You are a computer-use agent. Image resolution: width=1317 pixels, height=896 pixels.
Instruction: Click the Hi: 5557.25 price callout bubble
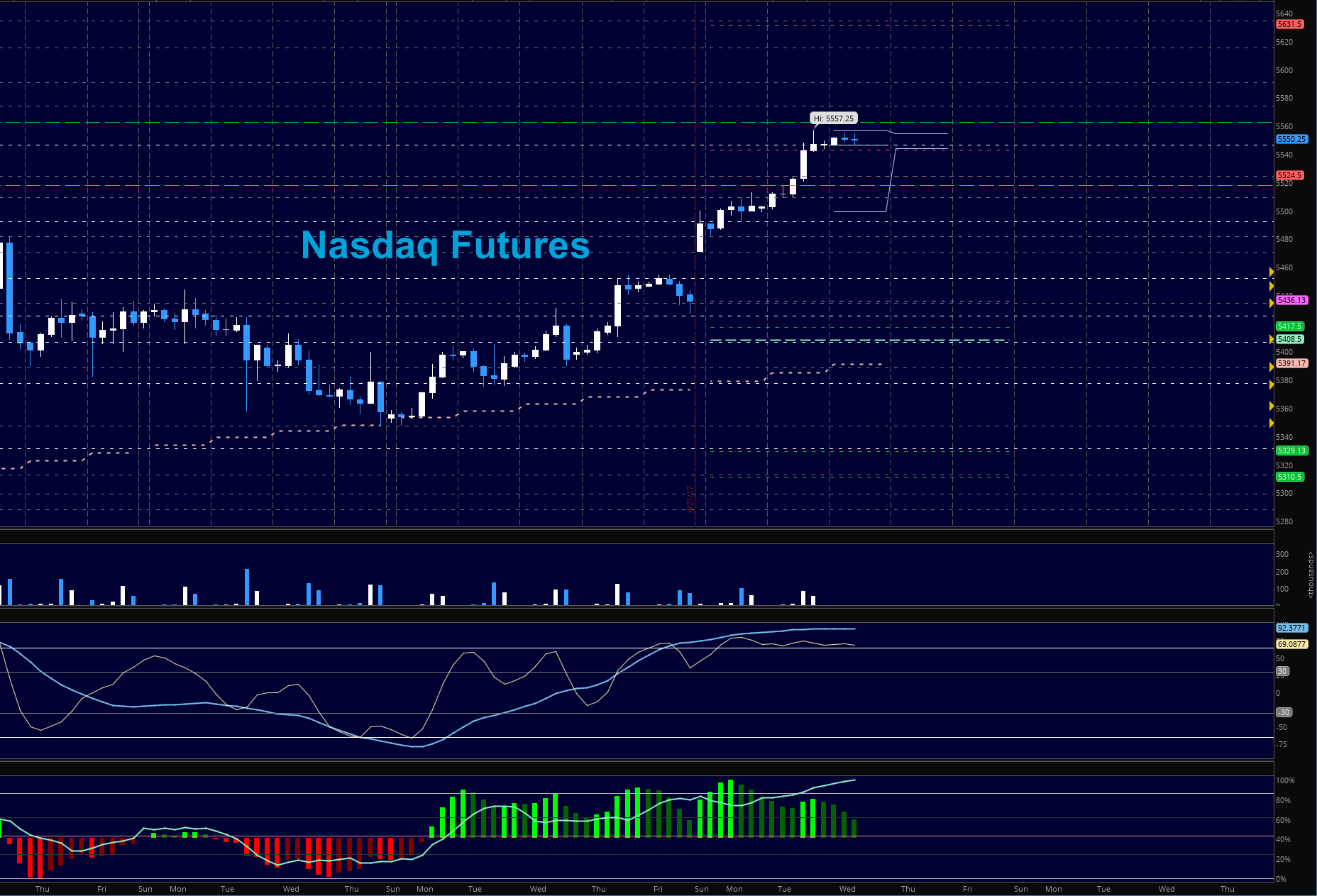834,118
